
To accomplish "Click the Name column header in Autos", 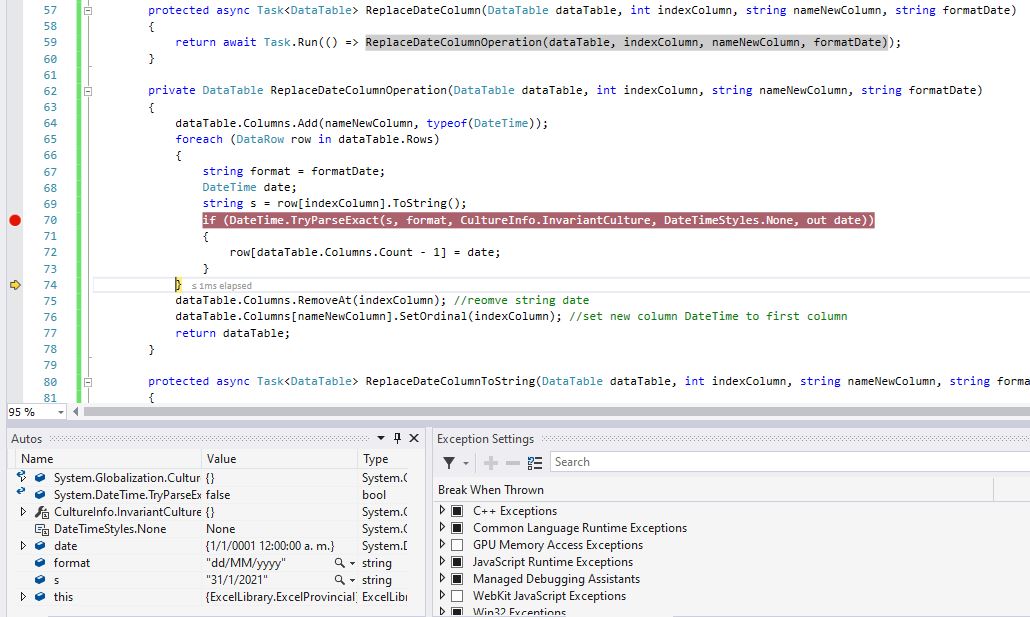I will (109, 459).
